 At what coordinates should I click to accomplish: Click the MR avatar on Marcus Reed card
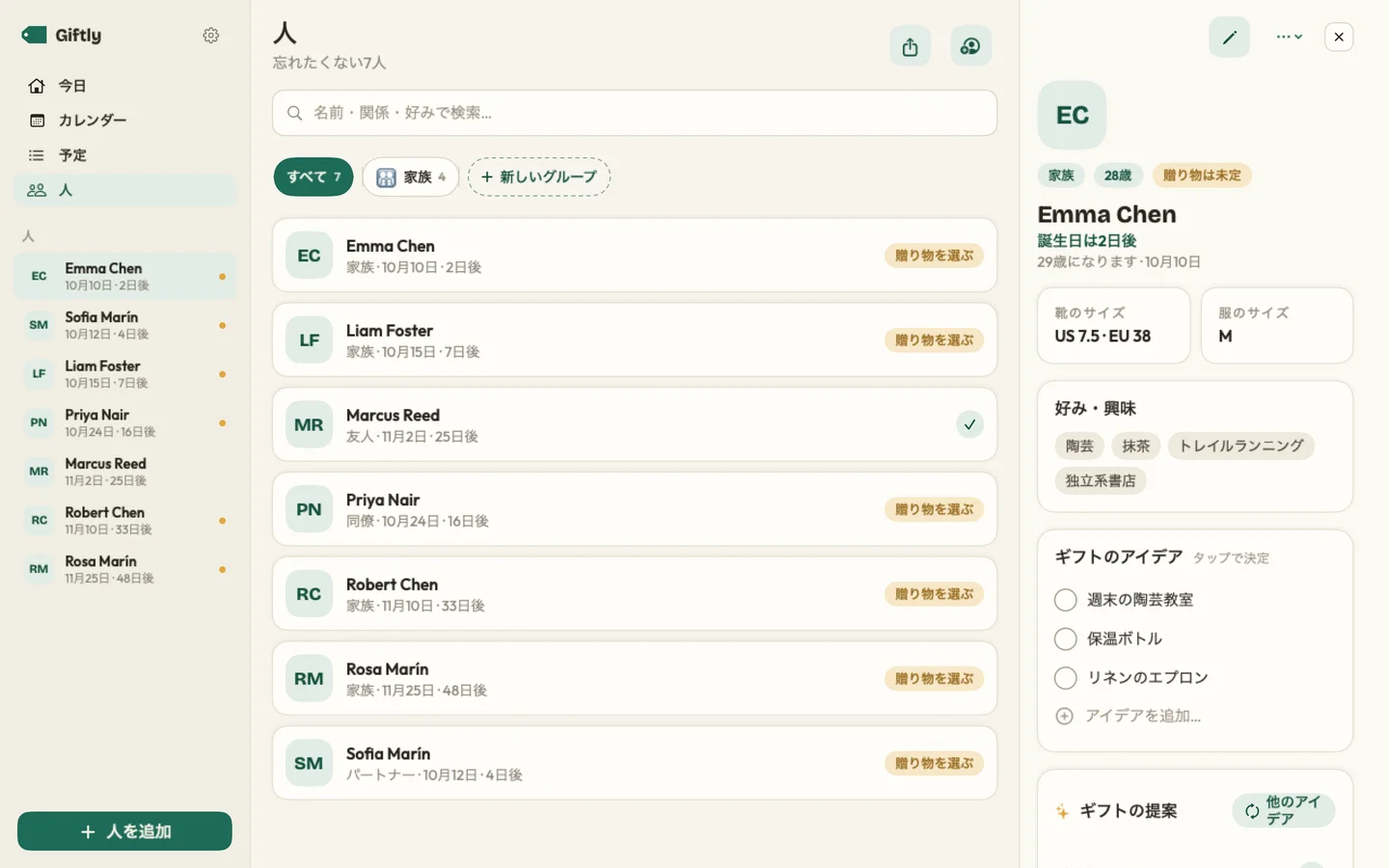pyautogui.click(x=309, y=424)
